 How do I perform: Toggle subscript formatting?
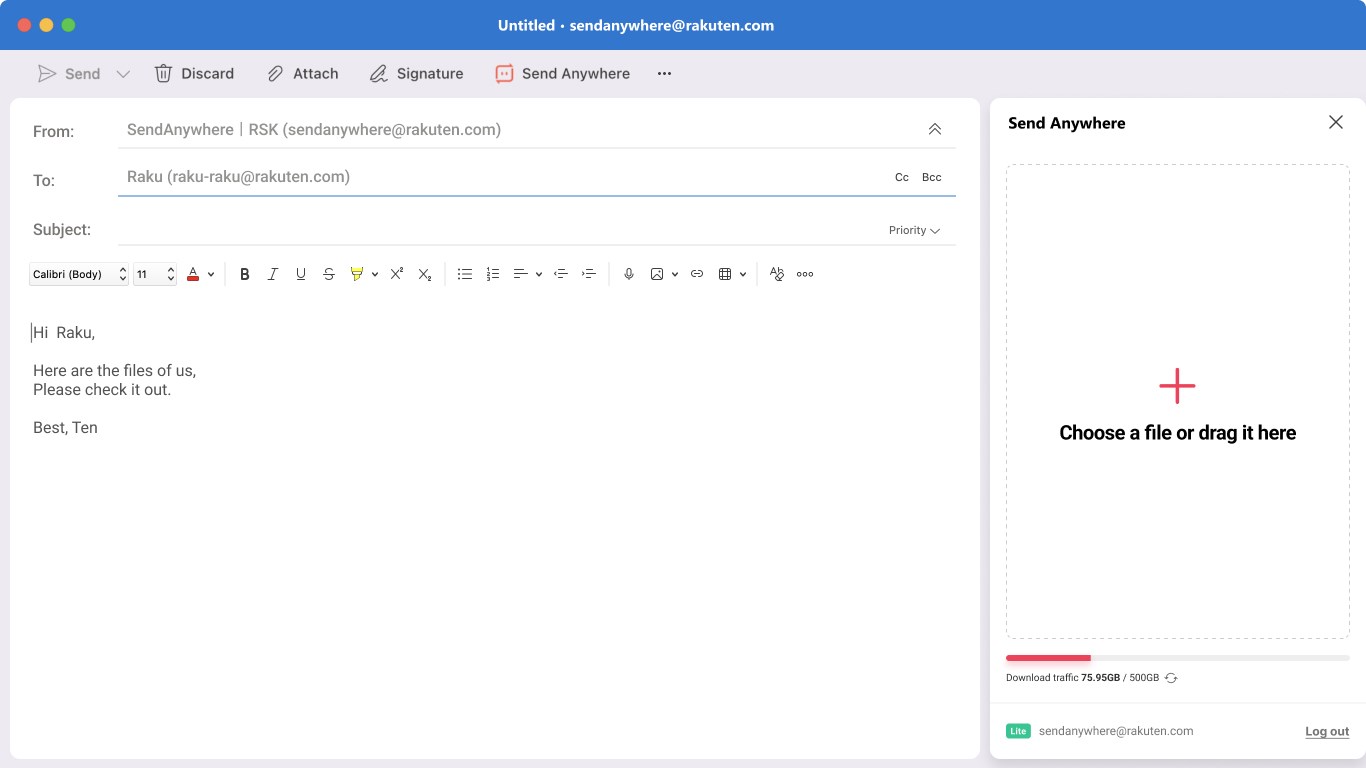[425, 274]
